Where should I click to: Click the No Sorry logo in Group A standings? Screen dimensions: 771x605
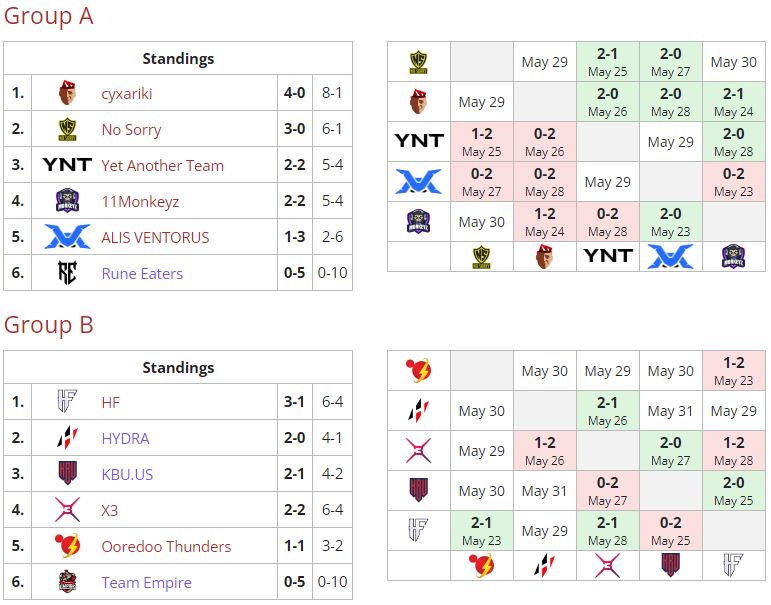[67, 130]
